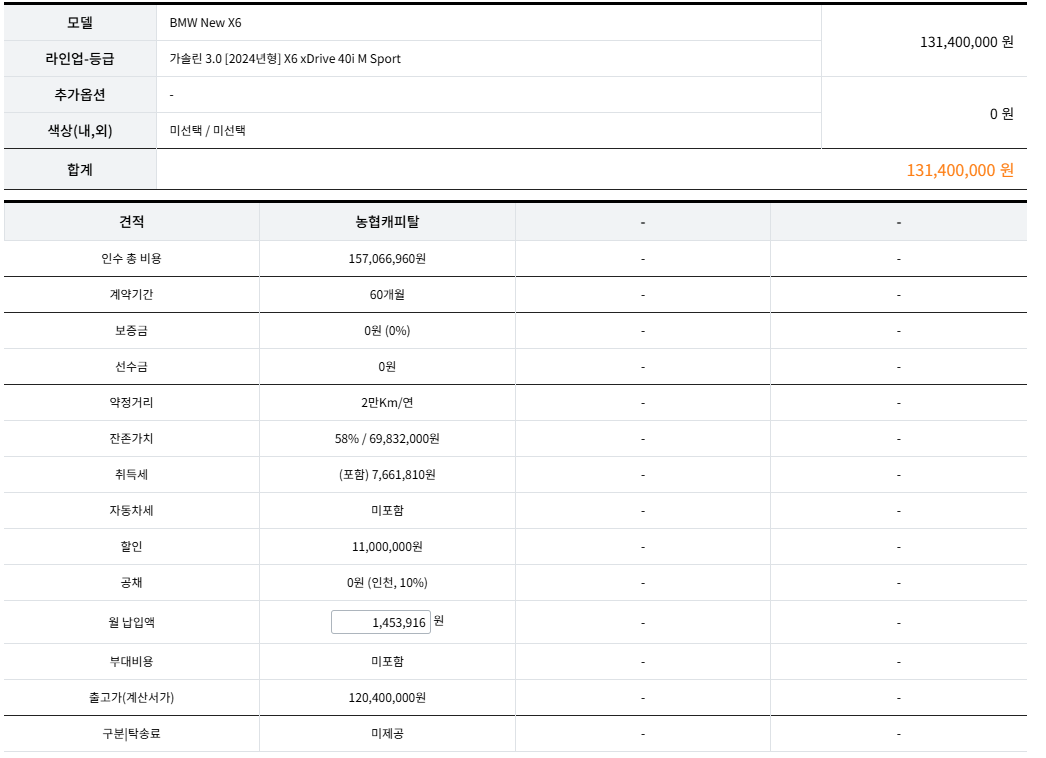1046x758 pixels.
Task: Click the 미제공 delivery fee cell
Action: (x=387, y=734)
